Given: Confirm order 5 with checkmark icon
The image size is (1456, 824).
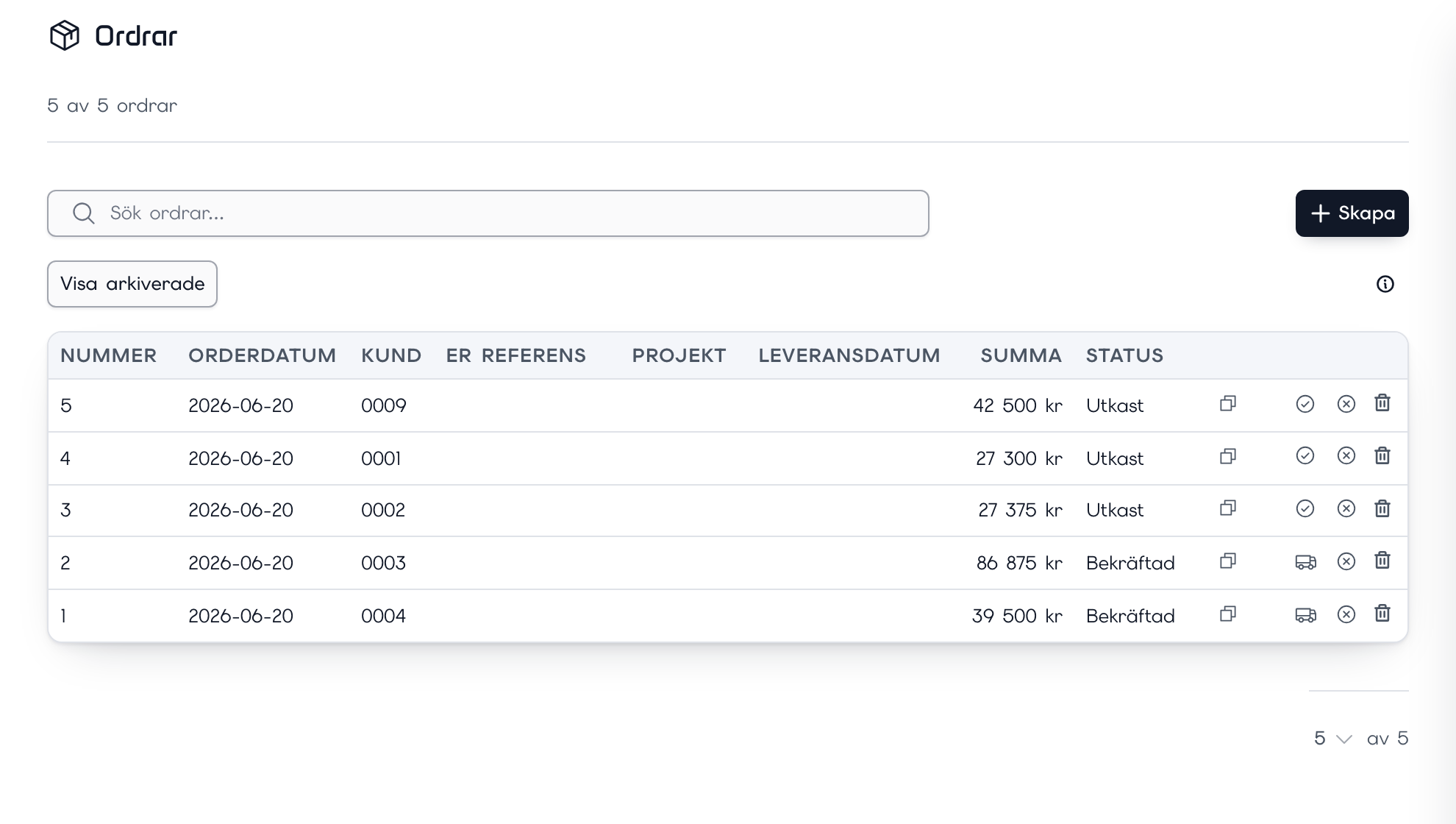Looking at the screenshot, I should 1305,404.
